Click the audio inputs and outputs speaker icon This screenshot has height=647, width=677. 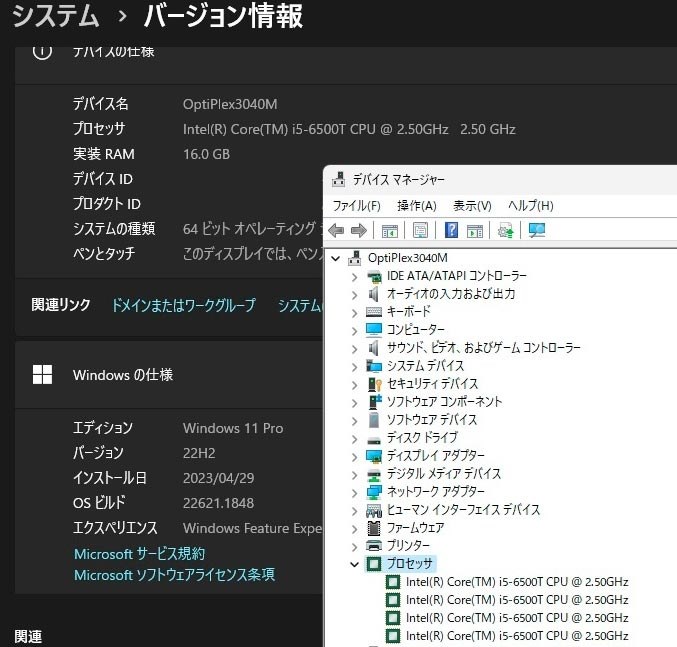coord(374,294)
